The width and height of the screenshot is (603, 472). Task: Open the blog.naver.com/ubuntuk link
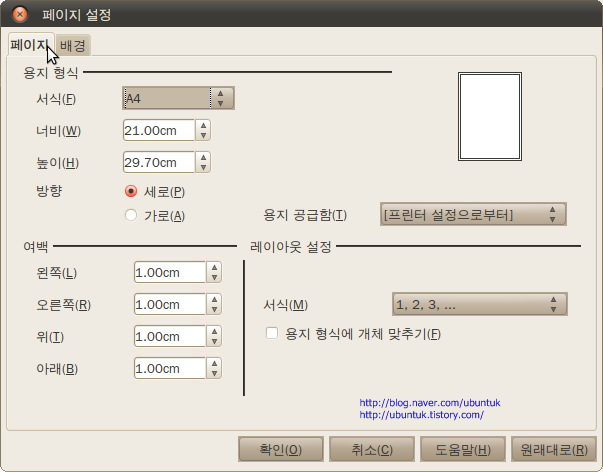coord(430,403)
